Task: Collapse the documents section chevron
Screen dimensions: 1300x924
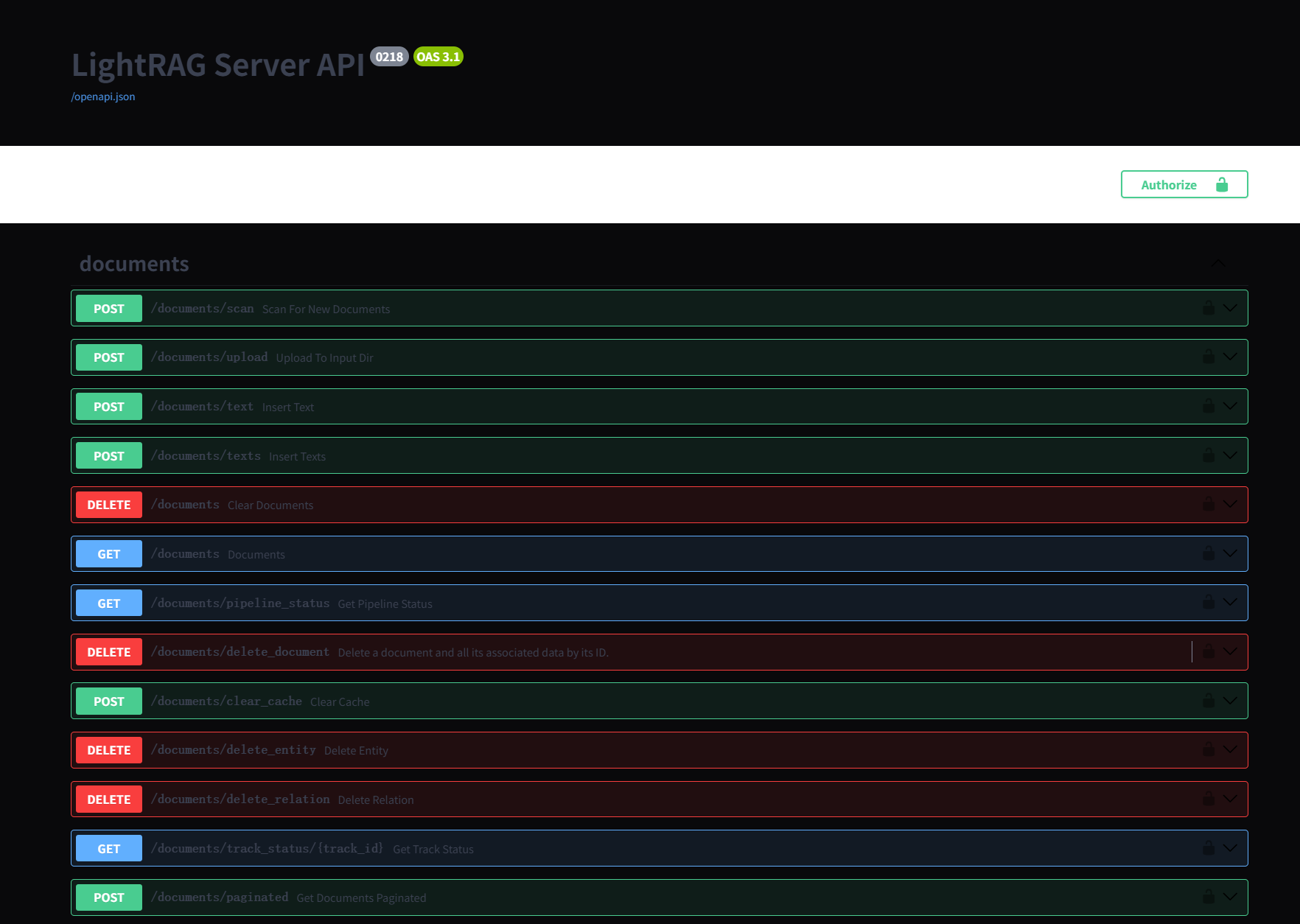Action: (1219, 264)
